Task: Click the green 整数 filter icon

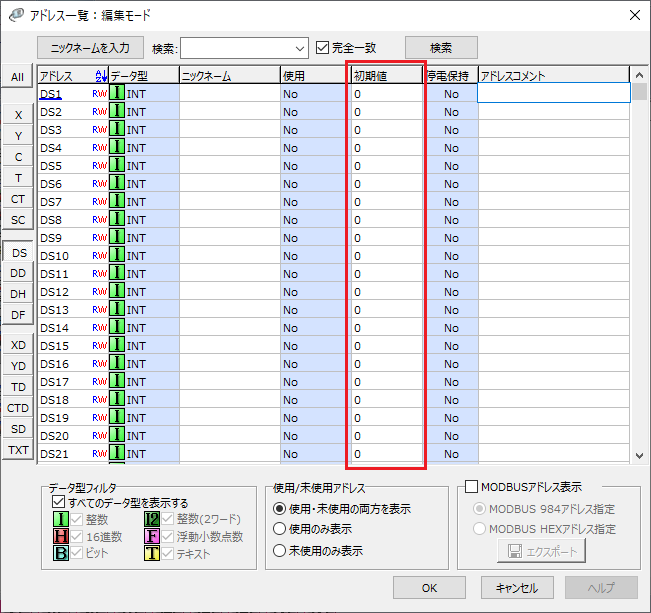Action: pyautogui.click(x=61, y=519)
